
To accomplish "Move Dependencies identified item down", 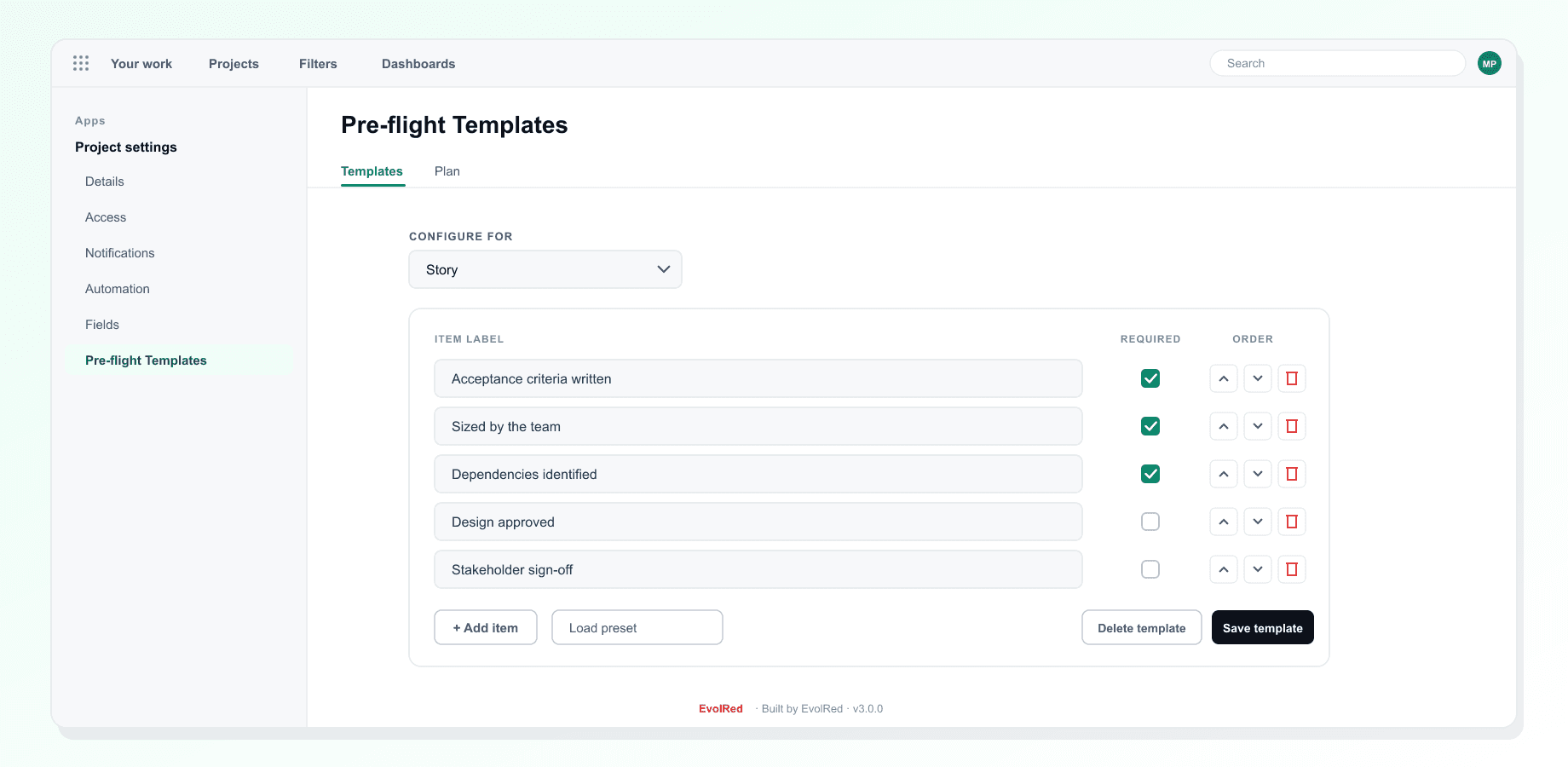I will tap(1258, 474).
